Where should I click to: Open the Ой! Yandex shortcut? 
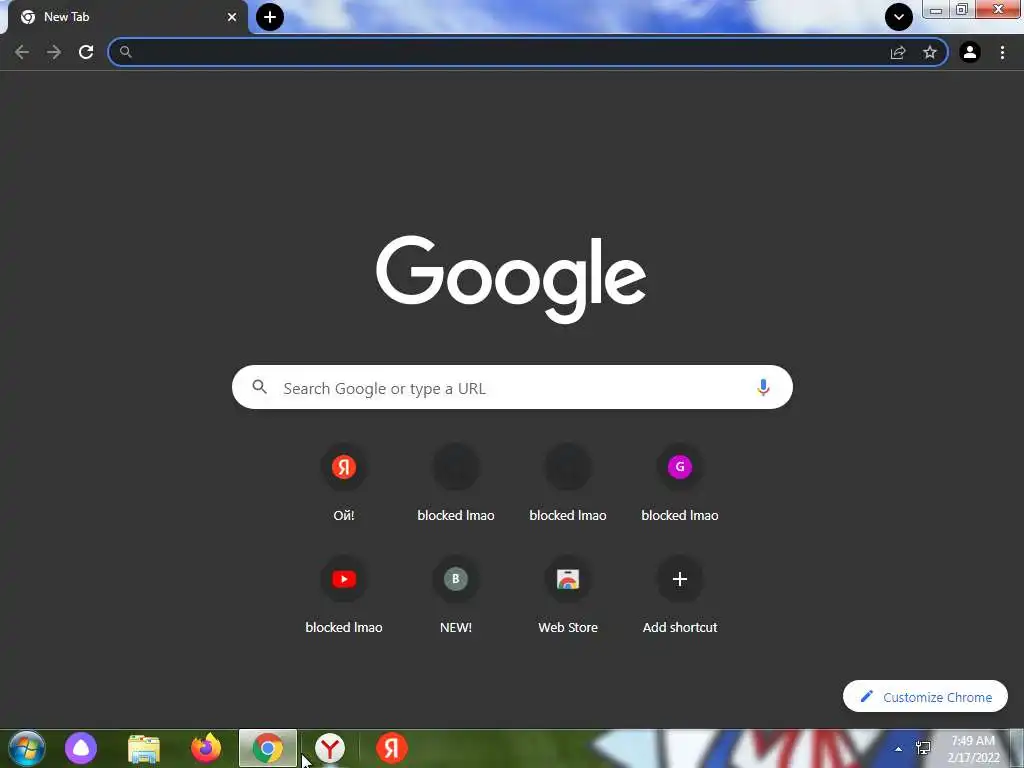[344, 483]
